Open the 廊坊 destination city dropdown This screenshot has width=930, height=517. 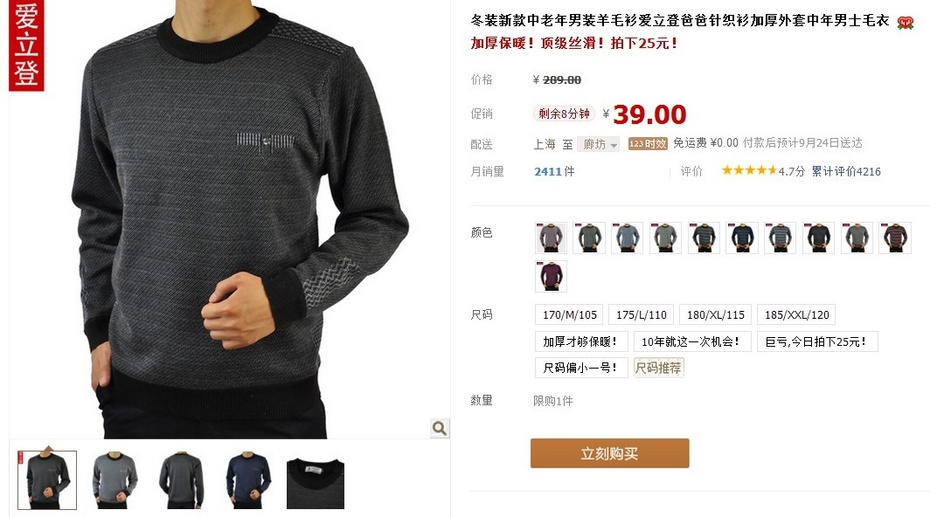coord(599,144)
